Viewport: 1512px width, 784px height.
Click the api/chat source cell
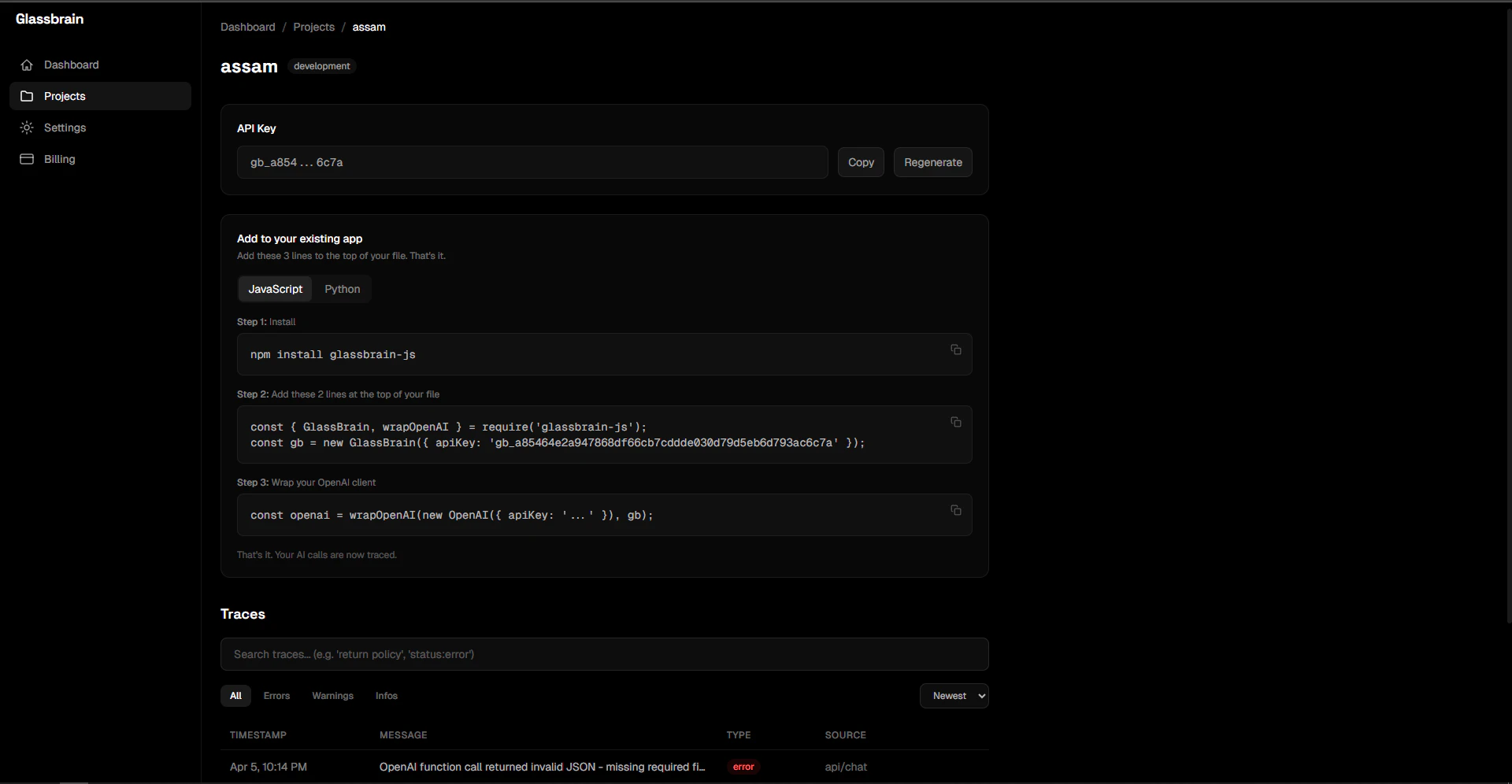(846, 767)
